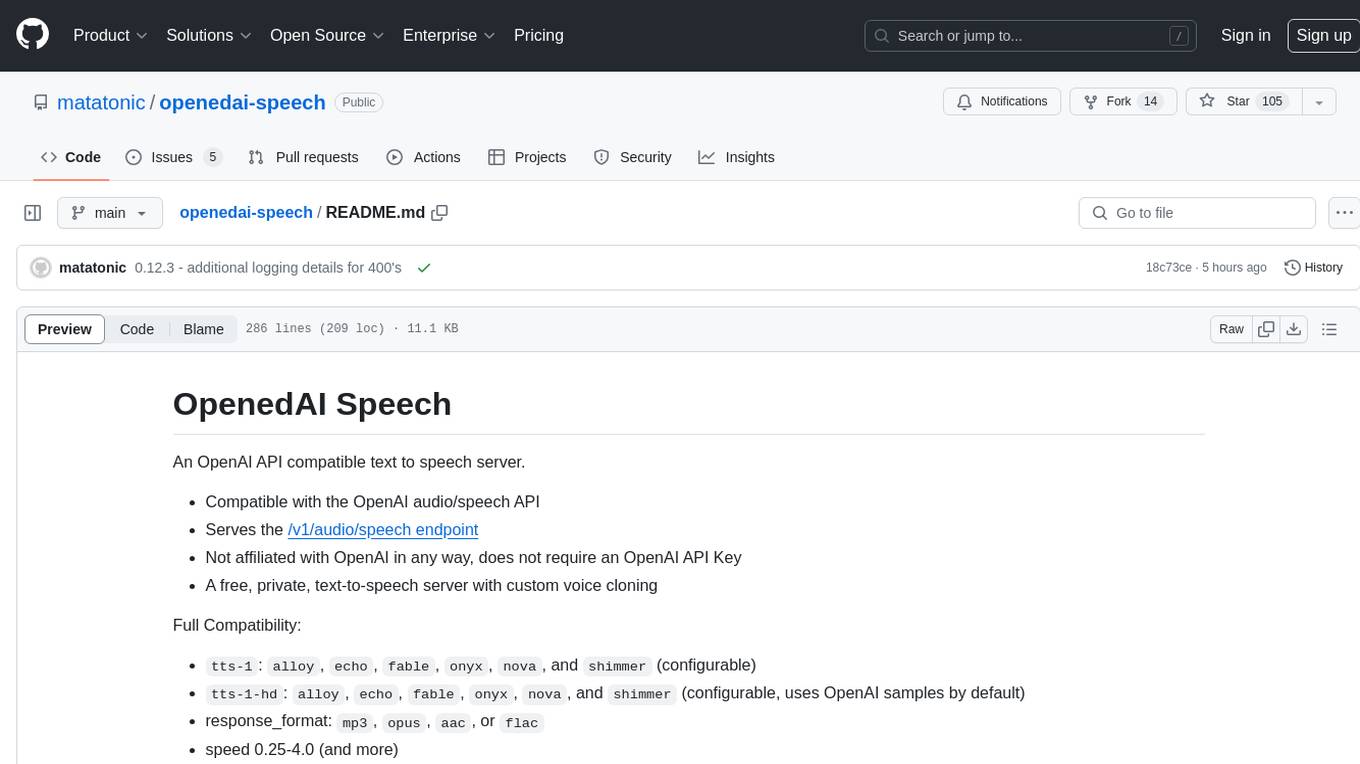The width and height of the screenshot is (1360, 764).
Task: View the commit status check mark
Action: tap(424, 268)
